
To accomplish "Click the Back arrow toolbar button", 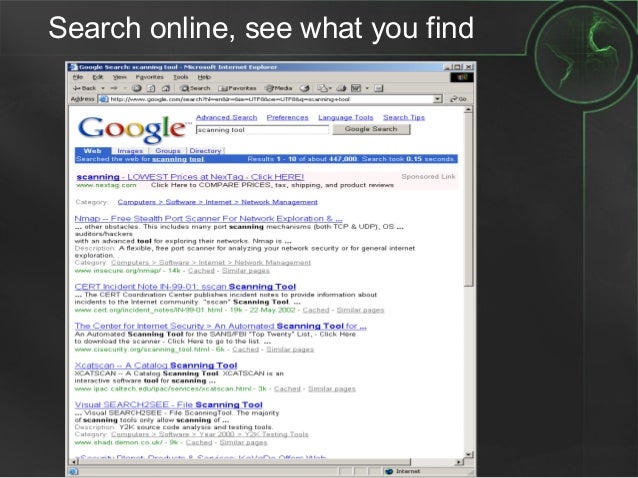I will [x=84, y=88].
